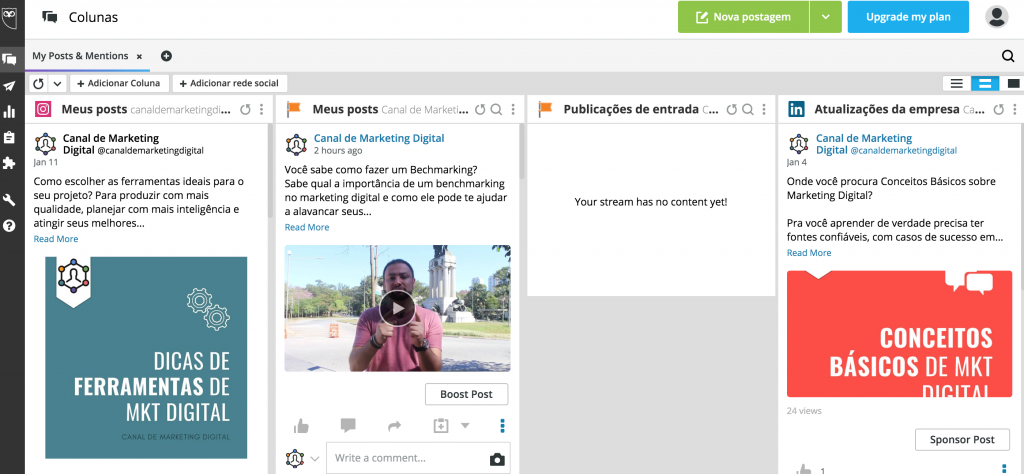Click Adicionar Coluna button
The width and height of the screenshot is (1024, 474).
pos(119,84)
